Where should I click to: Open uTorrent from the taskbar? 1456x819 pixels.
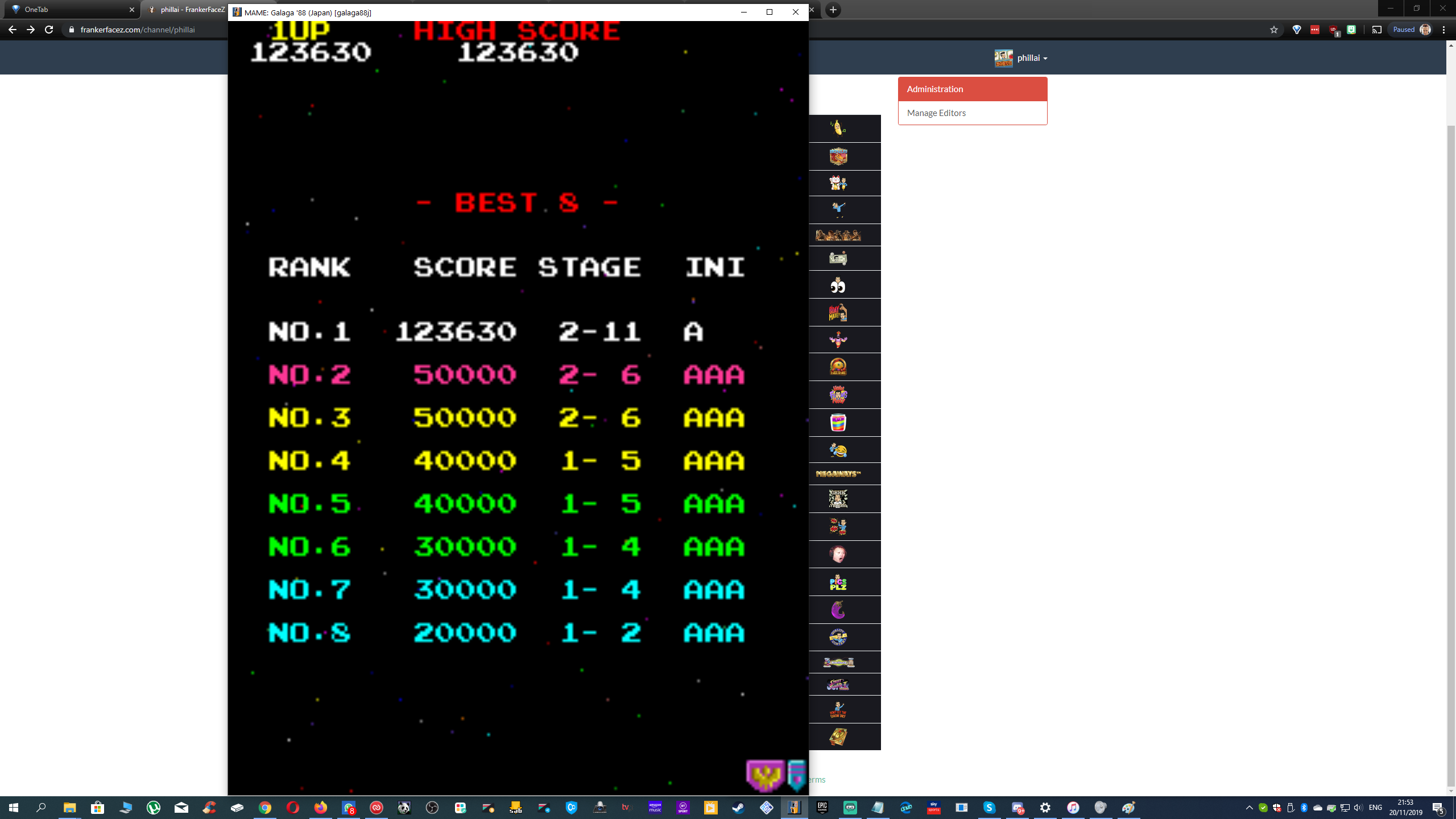pyautogui.click(x=154, y=808)
